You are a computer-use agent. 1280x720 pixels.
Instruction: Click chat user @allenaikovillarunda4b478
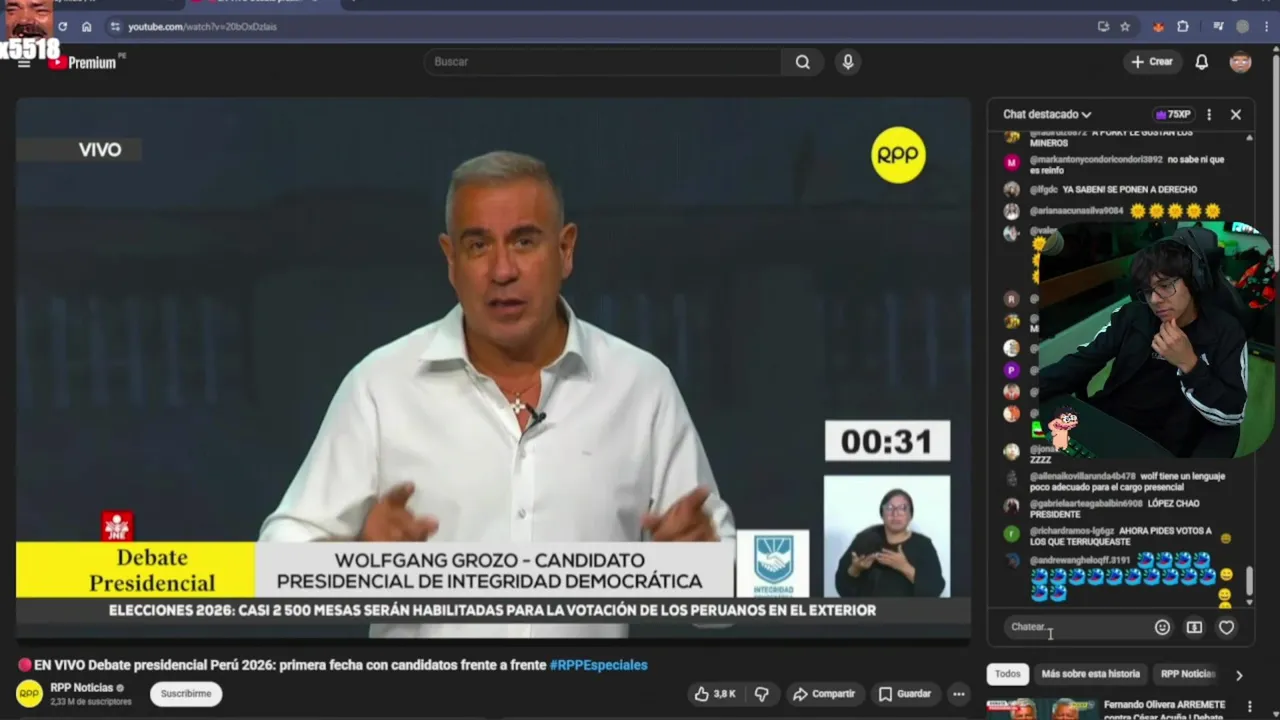click(1083, 476)
